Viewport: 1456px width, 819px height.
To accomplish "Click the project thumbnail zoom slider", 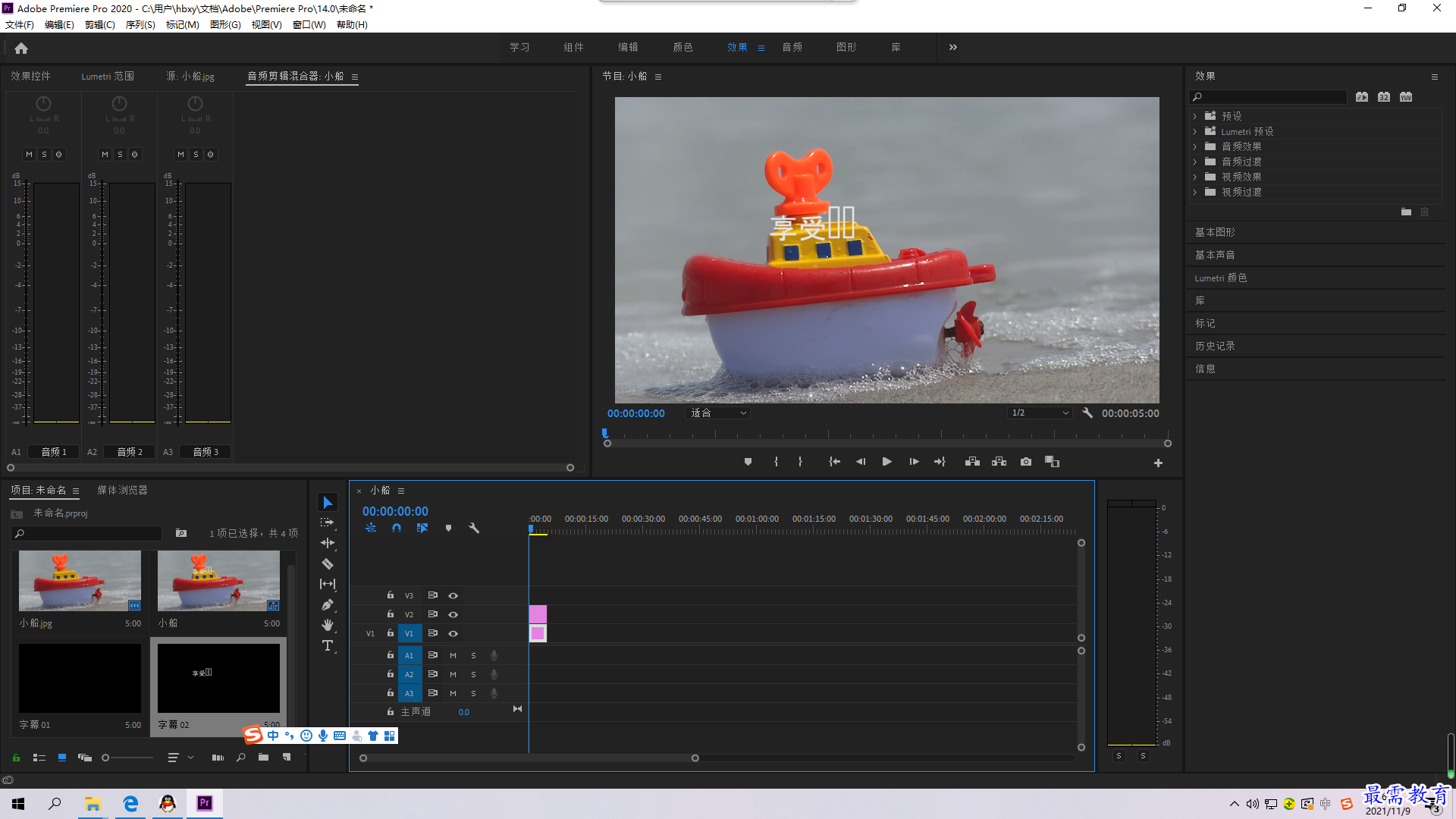I will [127, 757].
